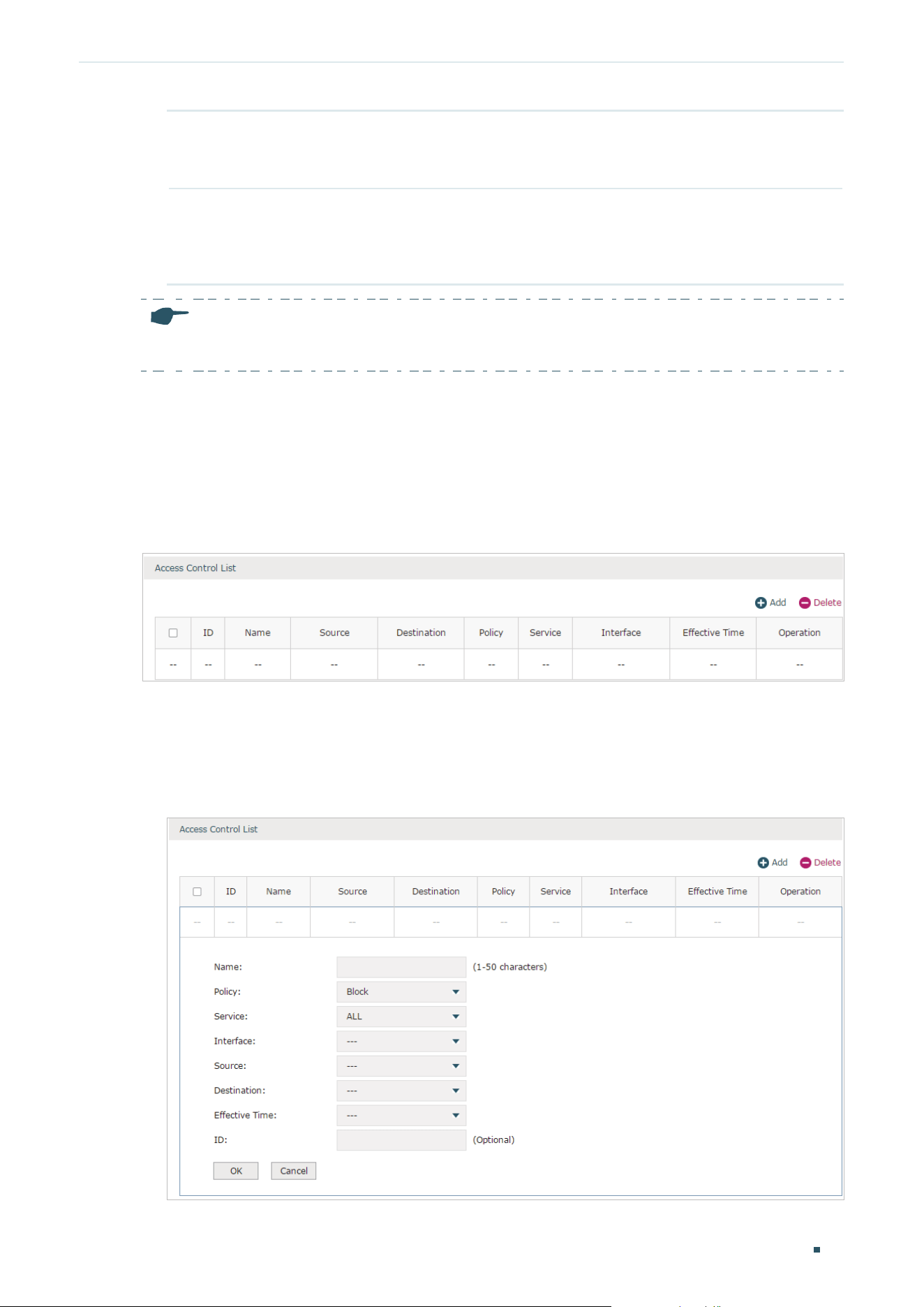The width and height of the screenshot is (924, 1307).
Task: Click the Cancel button
Action: (x=294, y=1171)
